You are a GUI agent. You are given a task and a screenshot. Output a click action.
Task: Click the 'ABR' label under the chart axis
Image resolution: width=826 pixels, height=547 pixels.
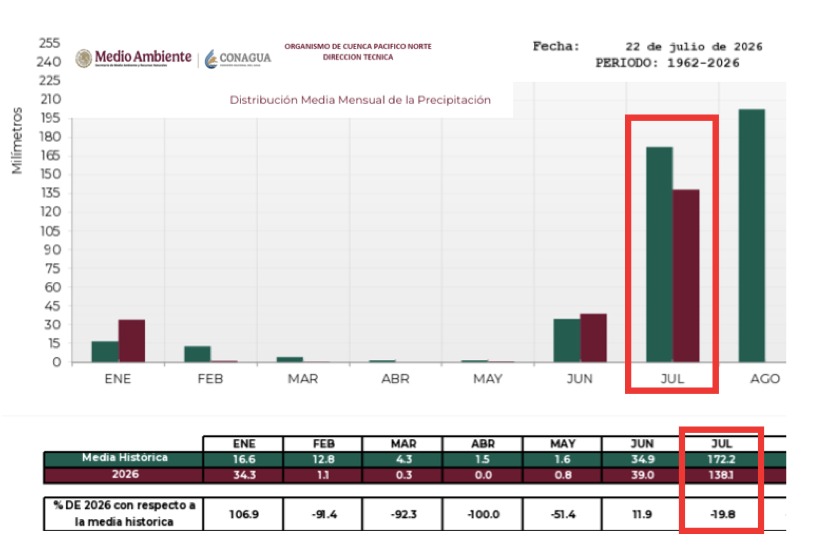tap(395, 378)
